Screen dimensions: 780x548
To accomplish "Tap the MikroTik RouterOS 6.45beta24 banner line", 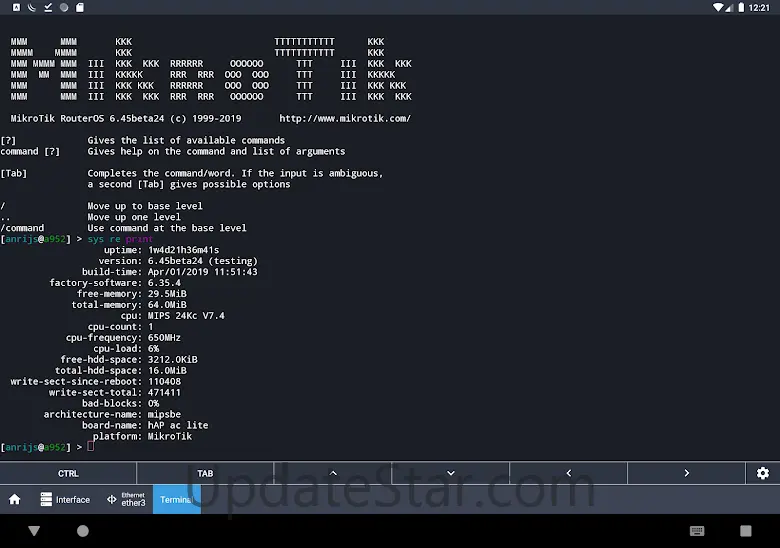I will (x=126, y=118).
